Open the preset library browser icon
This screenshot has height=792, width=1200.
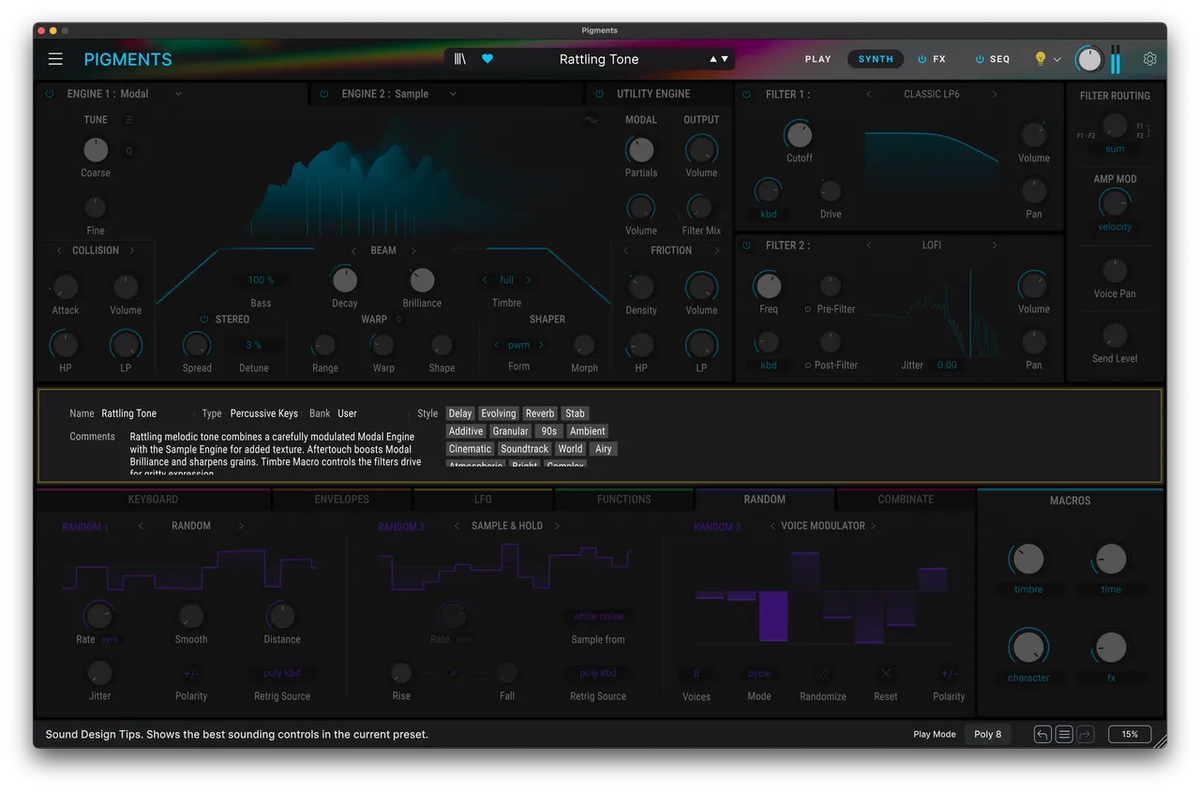point(460,59)
